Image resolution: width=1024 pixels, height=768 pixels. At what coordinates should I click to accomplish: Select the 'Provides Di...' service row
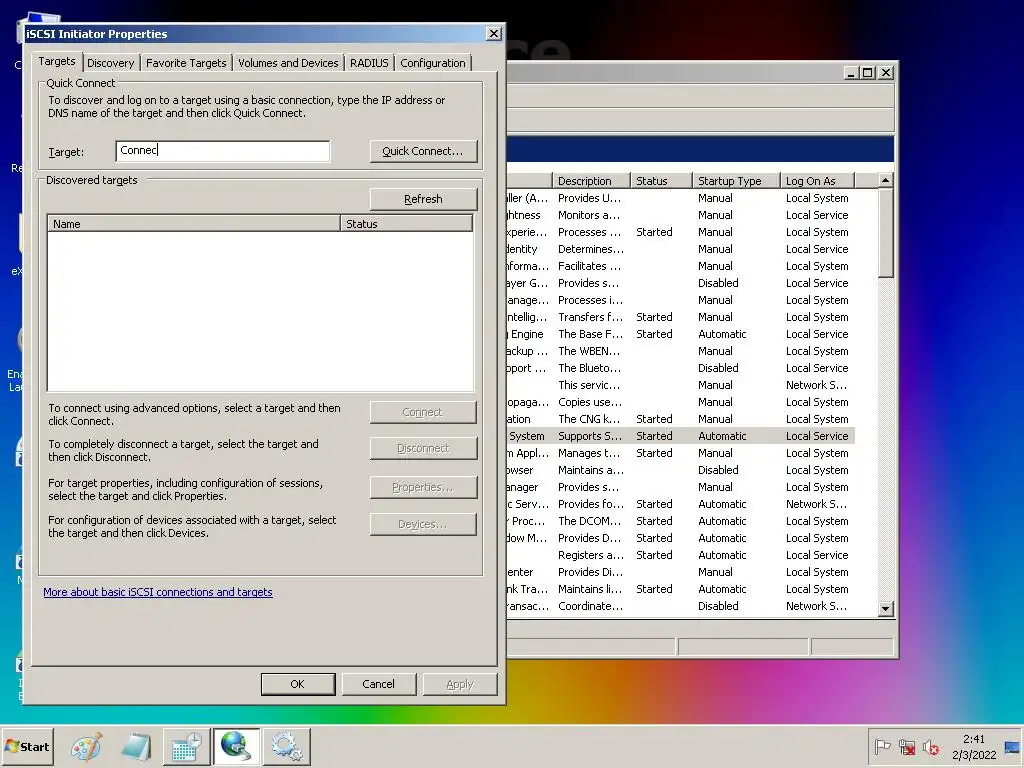pos(680,571)
